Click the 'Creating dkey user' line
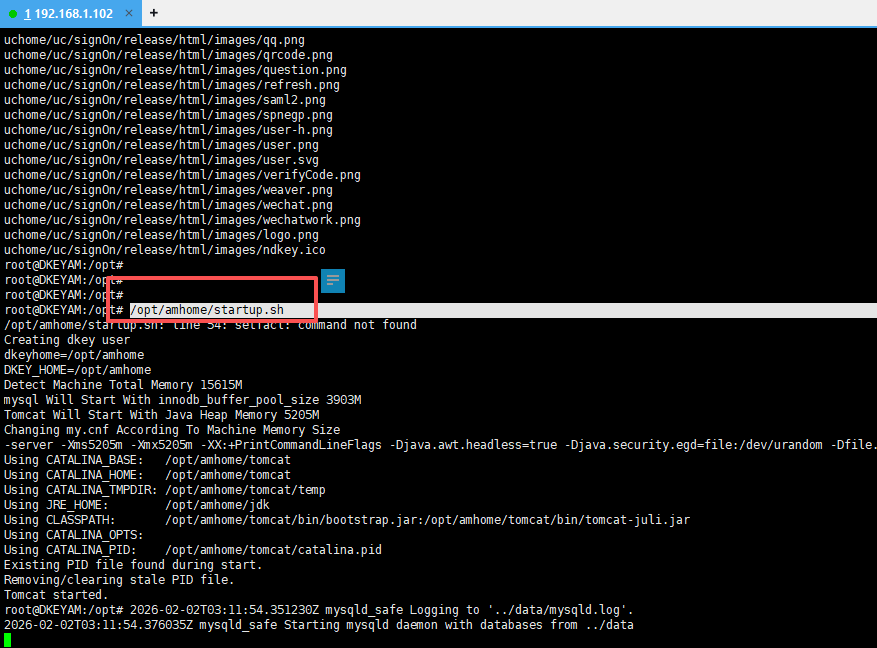The image size is (877, 648). point(67,340)
